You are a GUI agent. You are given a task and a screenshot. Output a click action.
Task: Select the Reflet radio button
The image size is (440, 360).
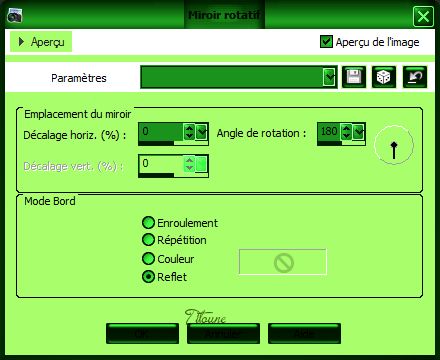[148, 276]
